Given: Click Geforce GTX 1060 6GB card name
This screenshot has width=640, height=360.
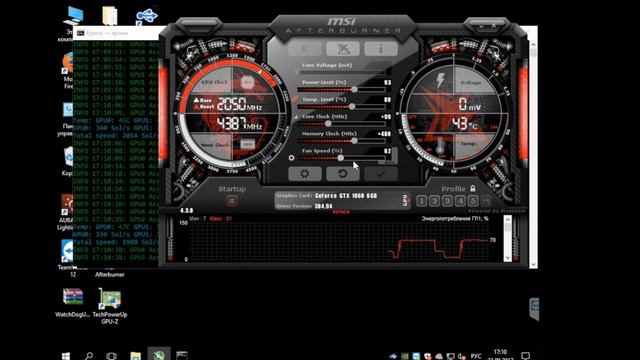Looking at the screenshot, I should click(x=346, y=196).
